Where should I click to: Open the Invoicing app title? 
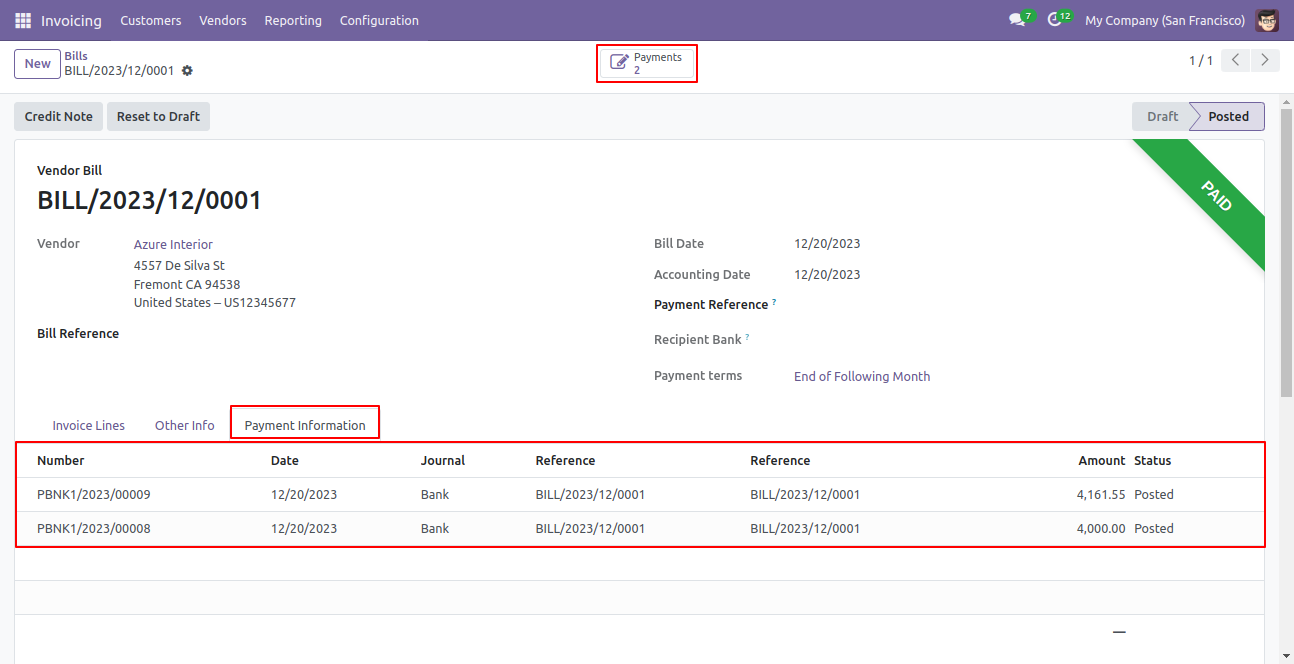[x=71, y=20]
